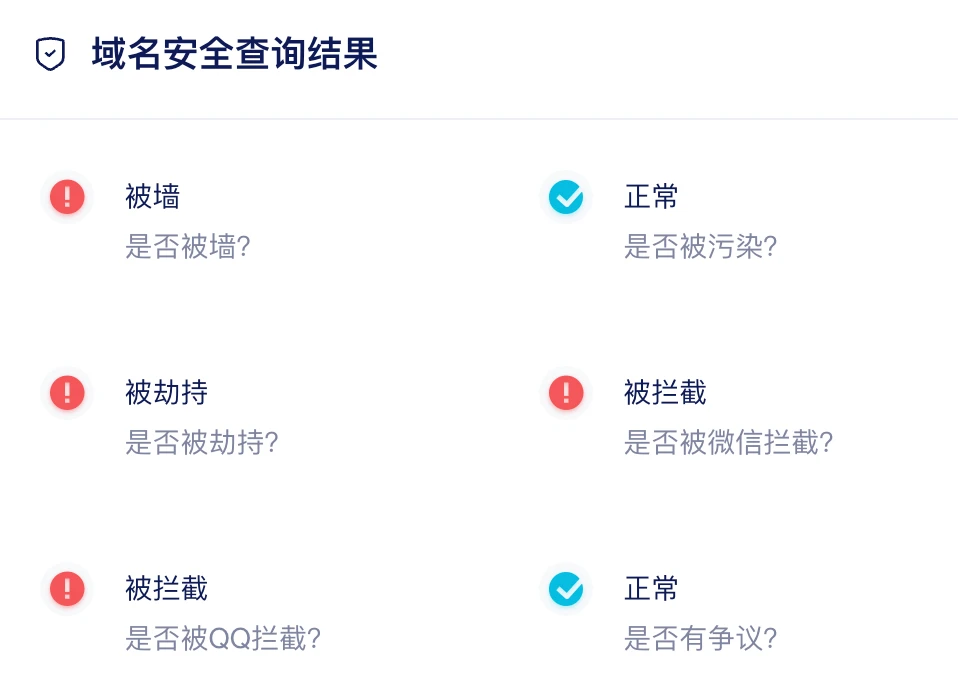The width and height of the screenshot is (958, 700).
Task: Select the 被劫持 status text
Action: pos(166,392)
